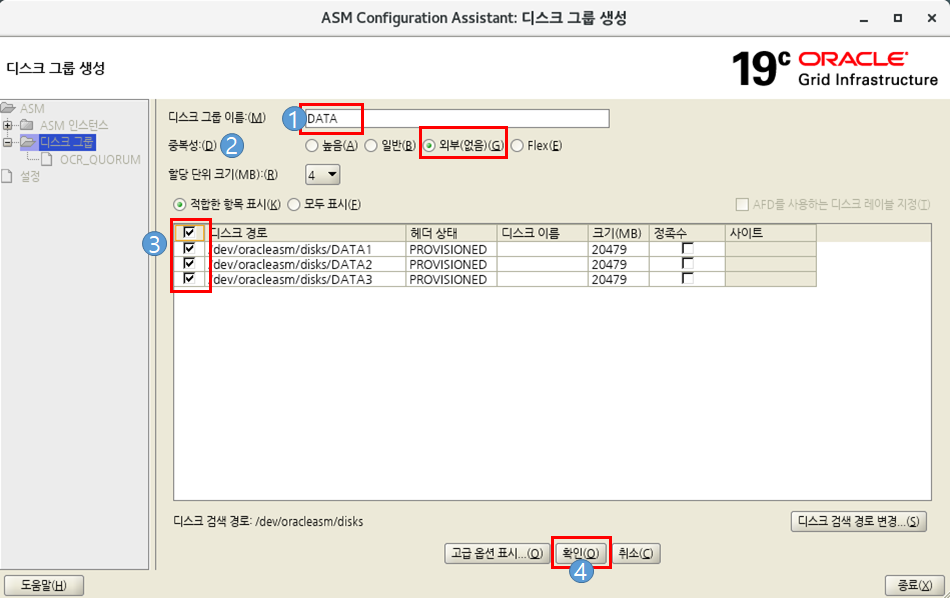Select 일반(B) redundancy radio button
The height and width of the screenshot is (600, 950).
click(371, 145)
